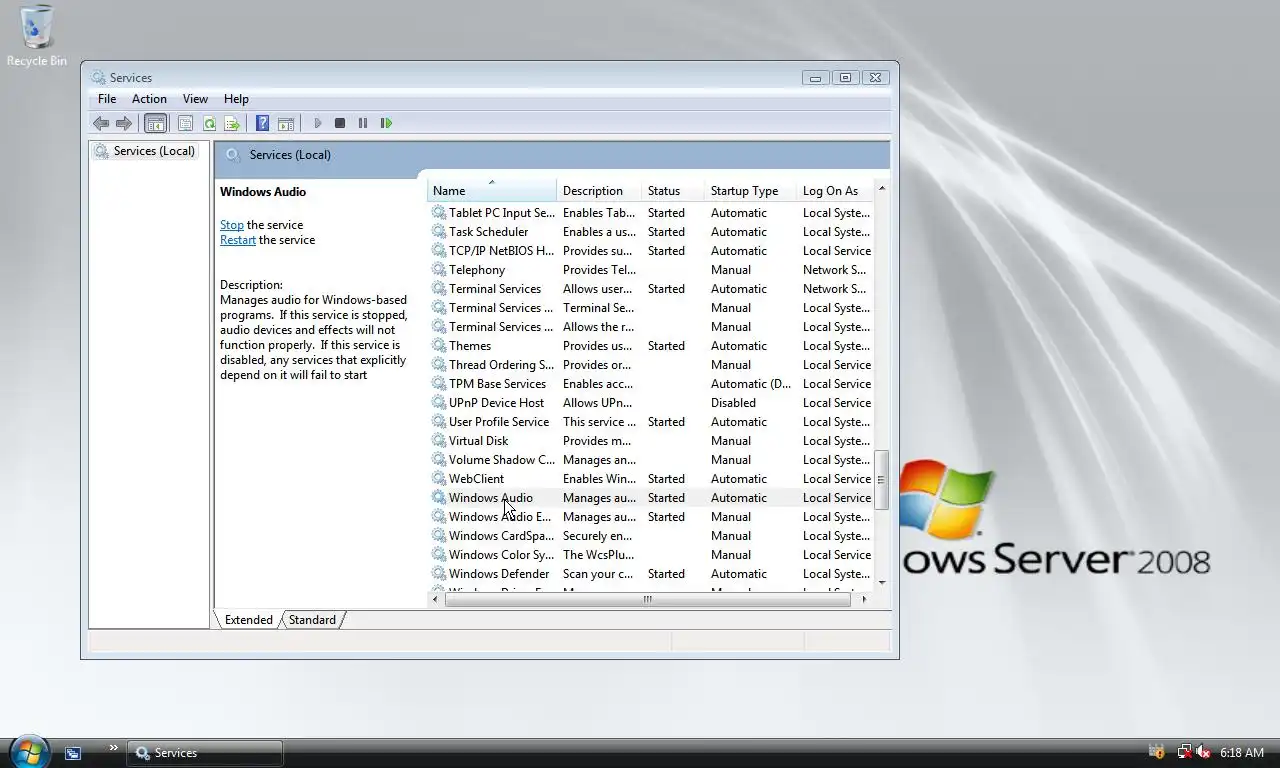
Task: Click the gear icon beside Windows CardSpace
Action: [x=438, y=536]
